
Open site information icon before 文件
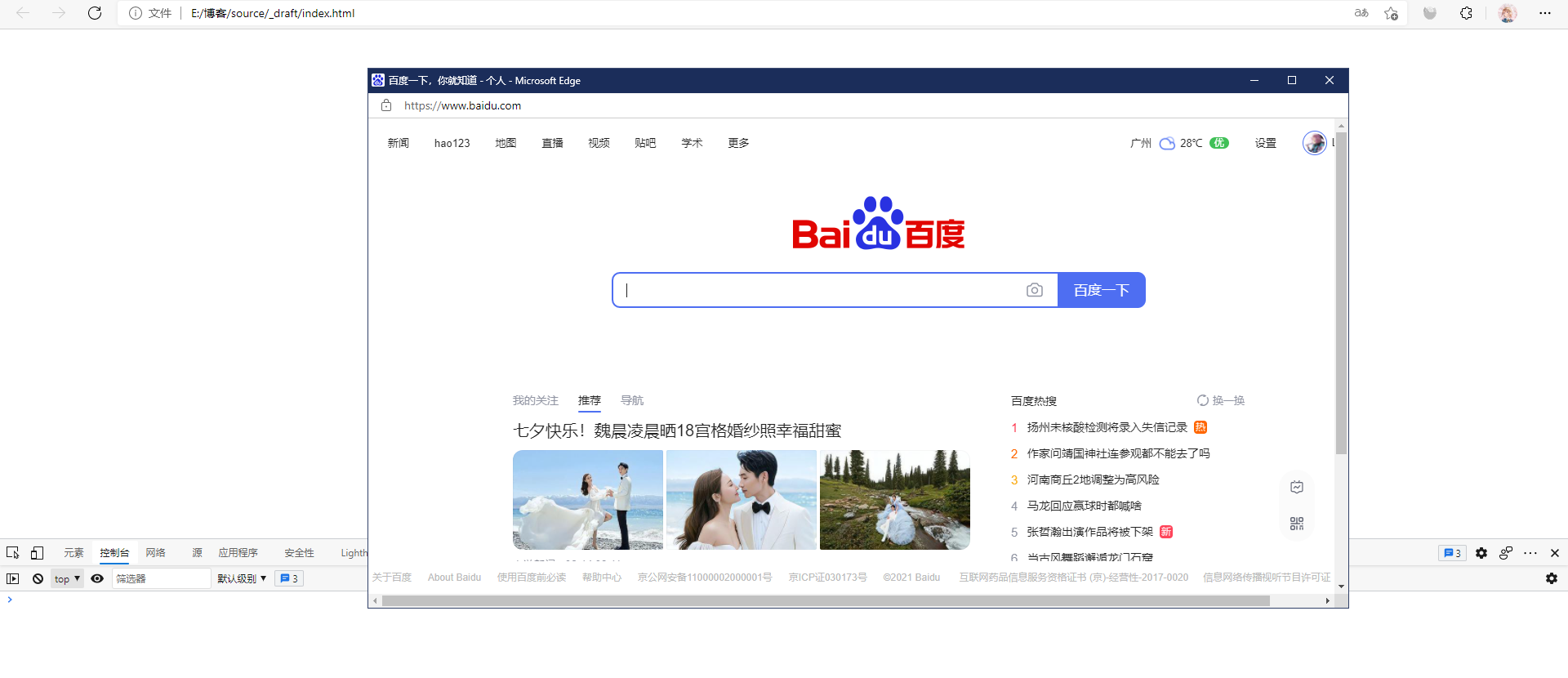pos(136,13)
